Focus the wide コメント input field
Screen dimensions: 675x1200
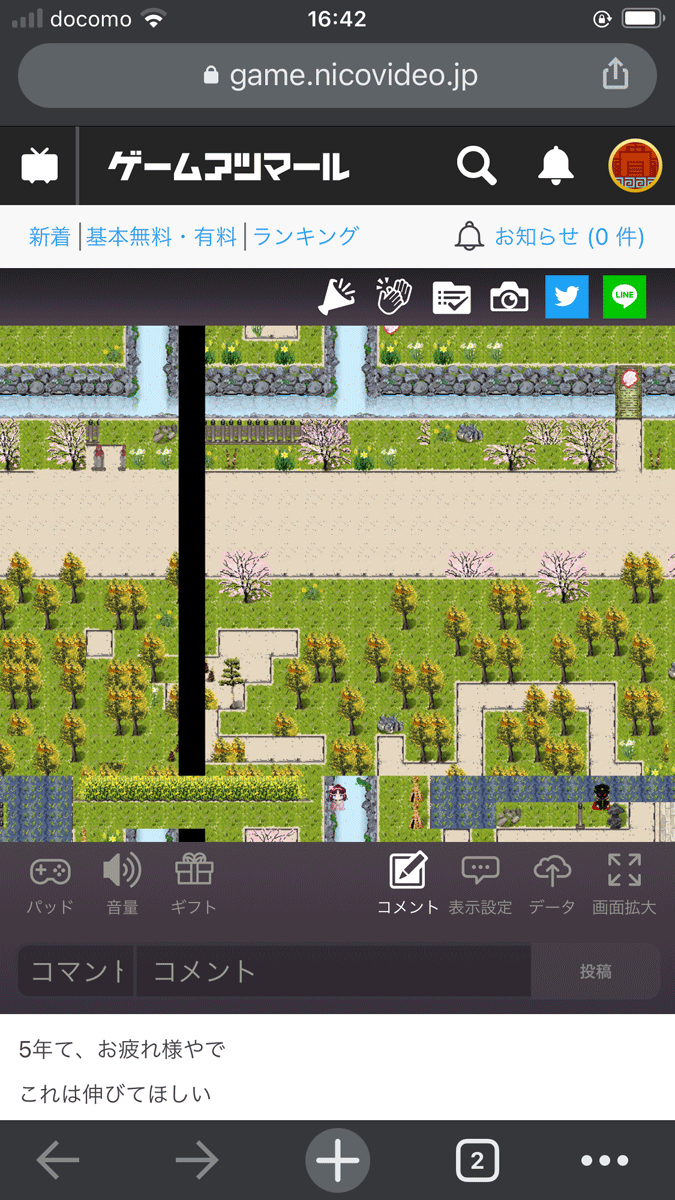tap(333, 970)
